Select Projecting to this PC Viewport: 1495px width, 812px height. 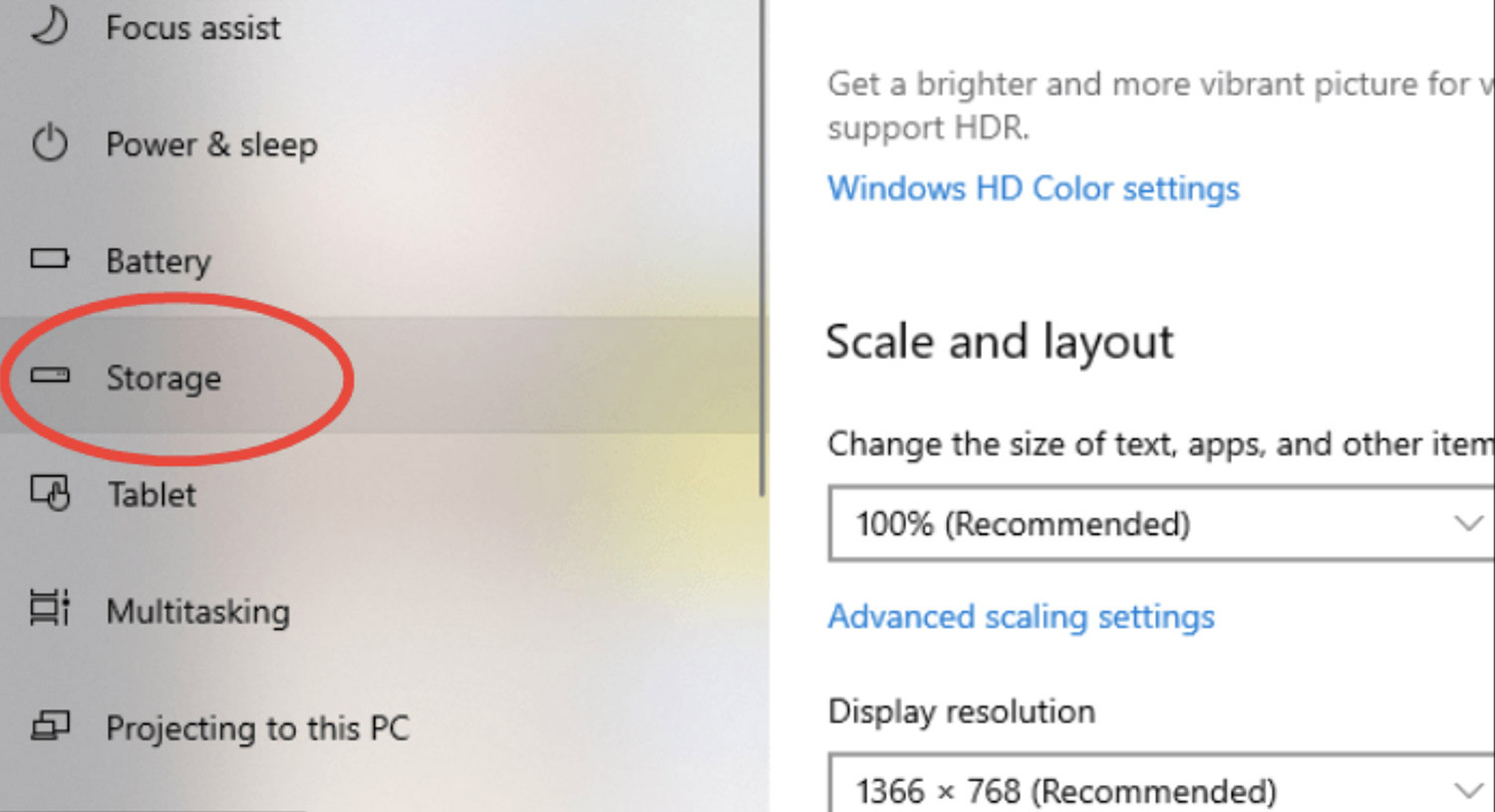[379, 727]
